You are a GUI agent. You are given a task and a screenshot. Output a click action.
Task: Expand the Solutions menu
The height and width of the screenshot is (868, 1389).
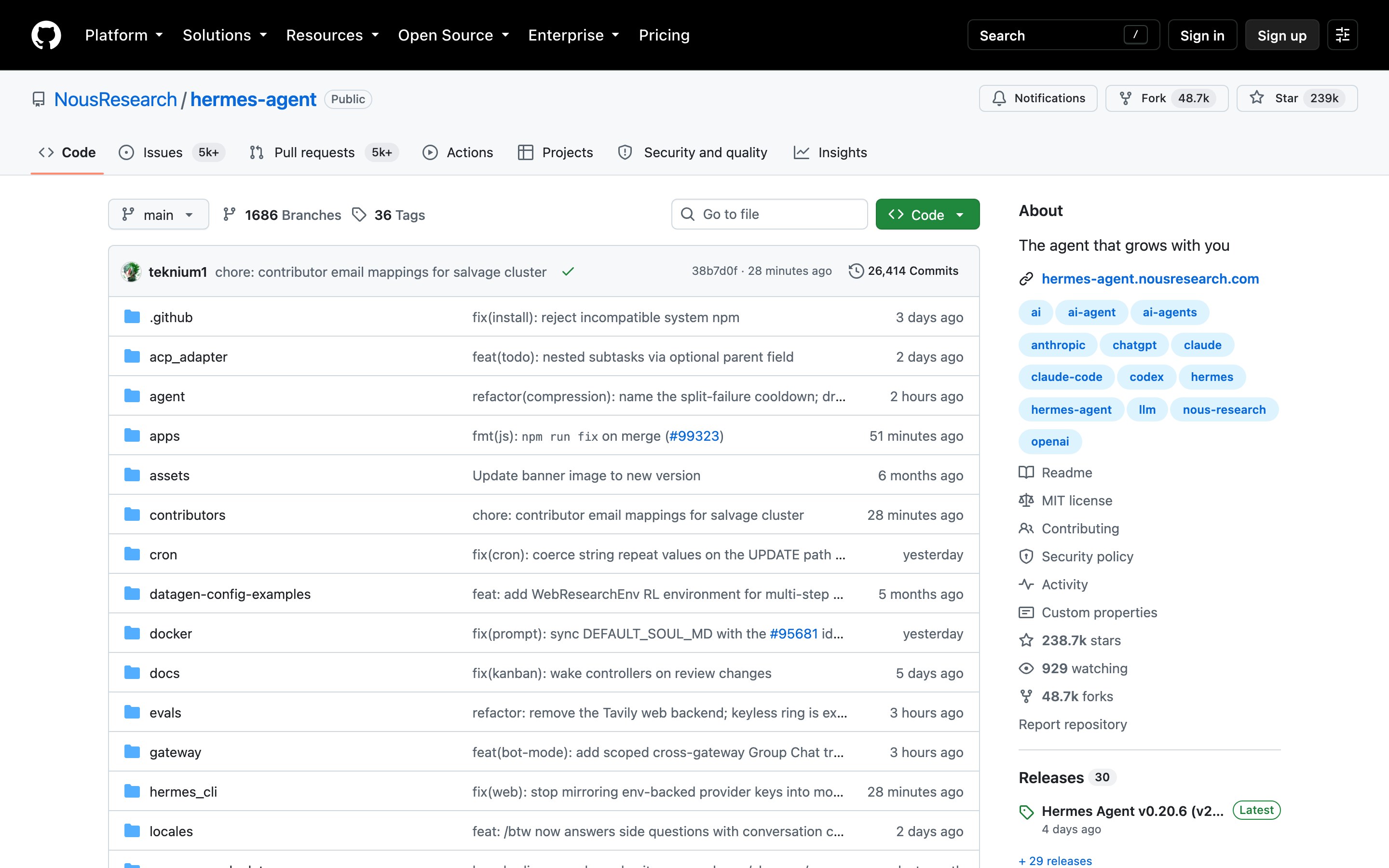[224, 35]
